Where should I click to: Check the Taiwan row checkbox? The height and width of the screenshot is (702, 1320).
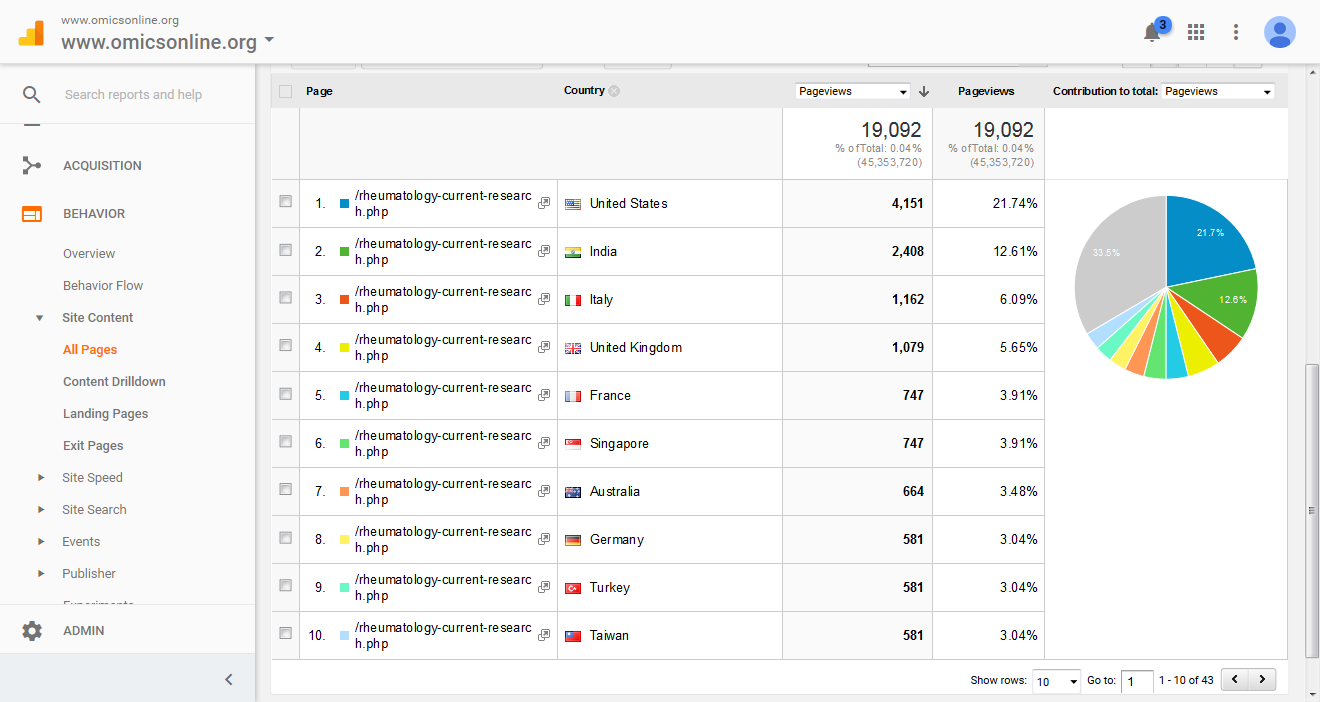click(286, 633)
